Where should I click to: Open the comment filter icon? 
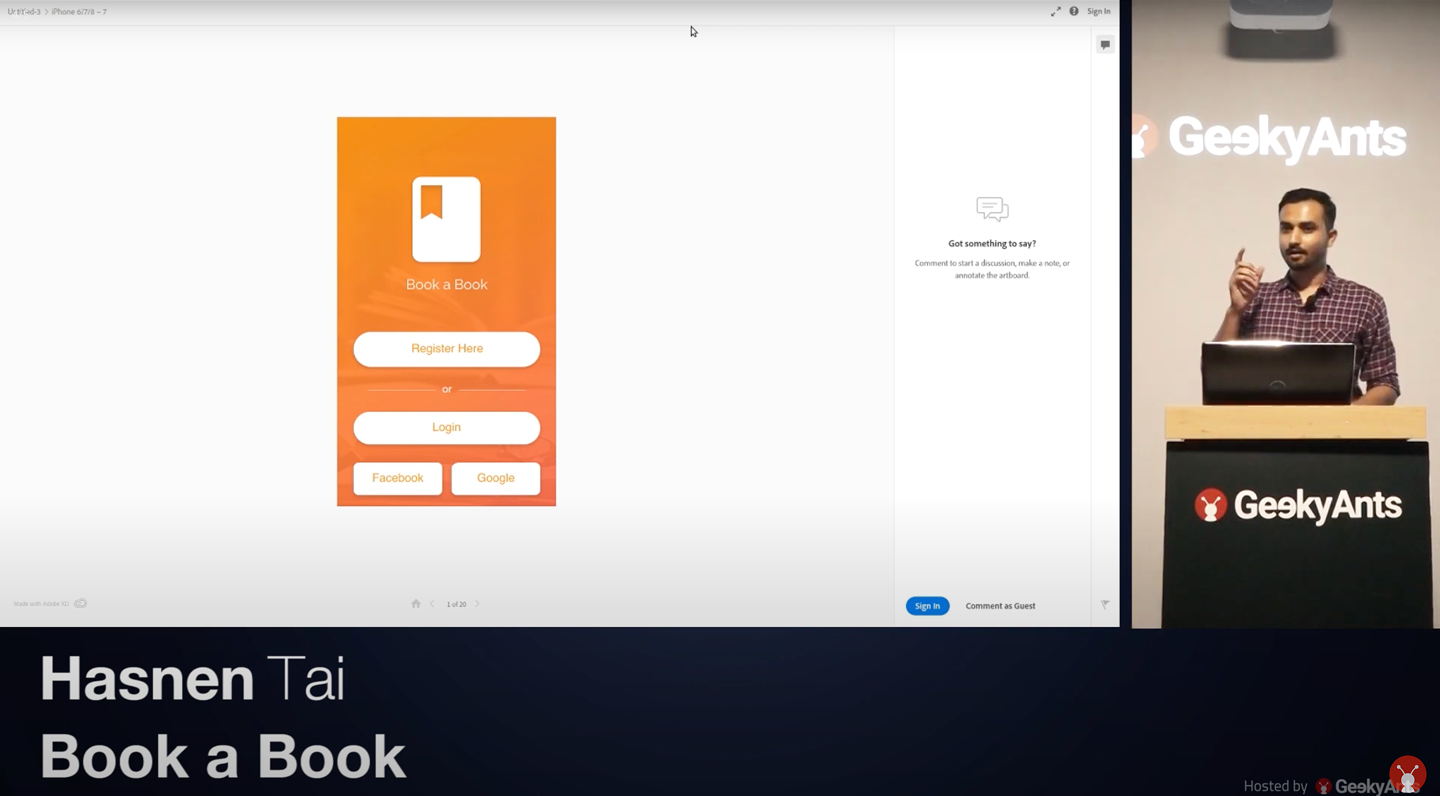(x=1105, y=605)
